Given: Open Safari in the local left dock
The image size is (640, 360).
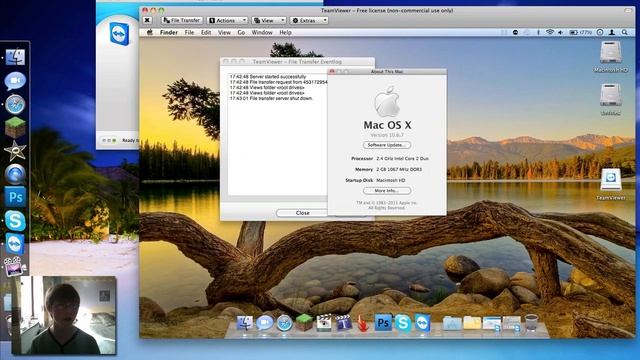Looking at the screenshot, I should [15, 104].
